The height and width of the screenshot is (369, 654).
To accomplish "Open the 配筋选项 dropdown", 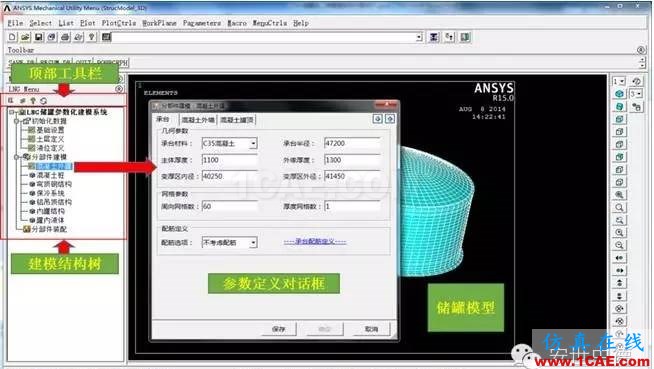I will [253, 243].
